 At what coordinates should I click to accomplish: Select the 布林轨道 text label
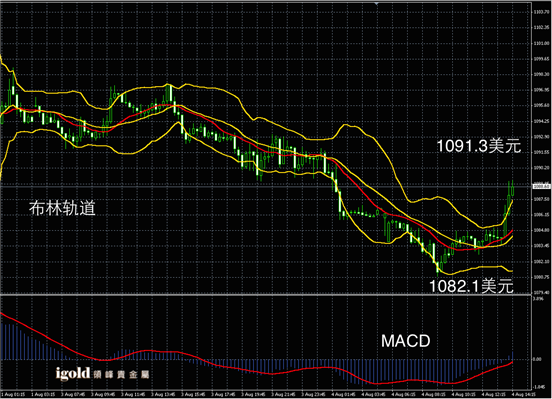coord(62,208)
